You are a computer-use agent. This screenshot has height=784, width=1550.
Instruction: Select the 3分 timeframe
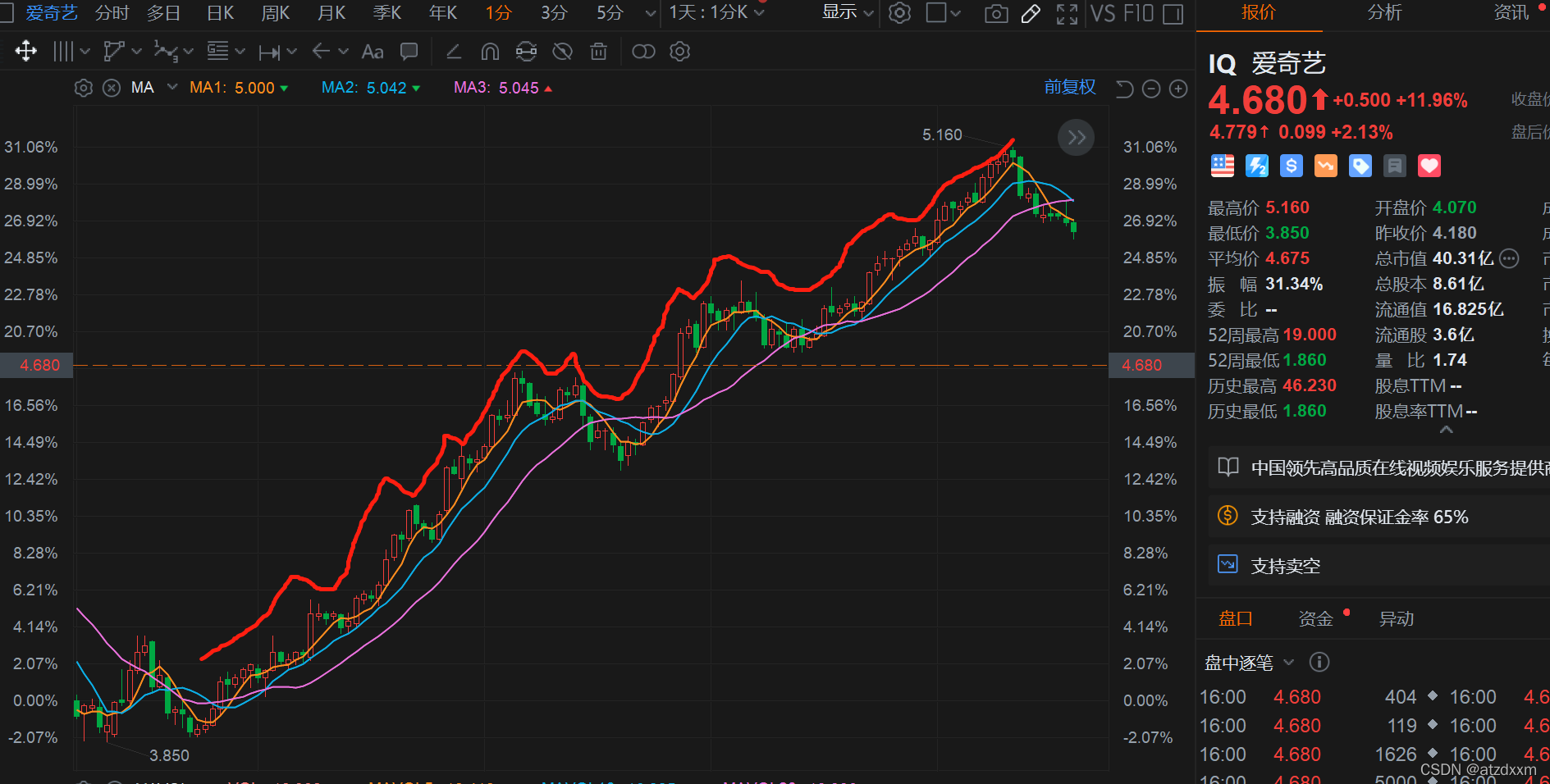(x=554, y=13)
